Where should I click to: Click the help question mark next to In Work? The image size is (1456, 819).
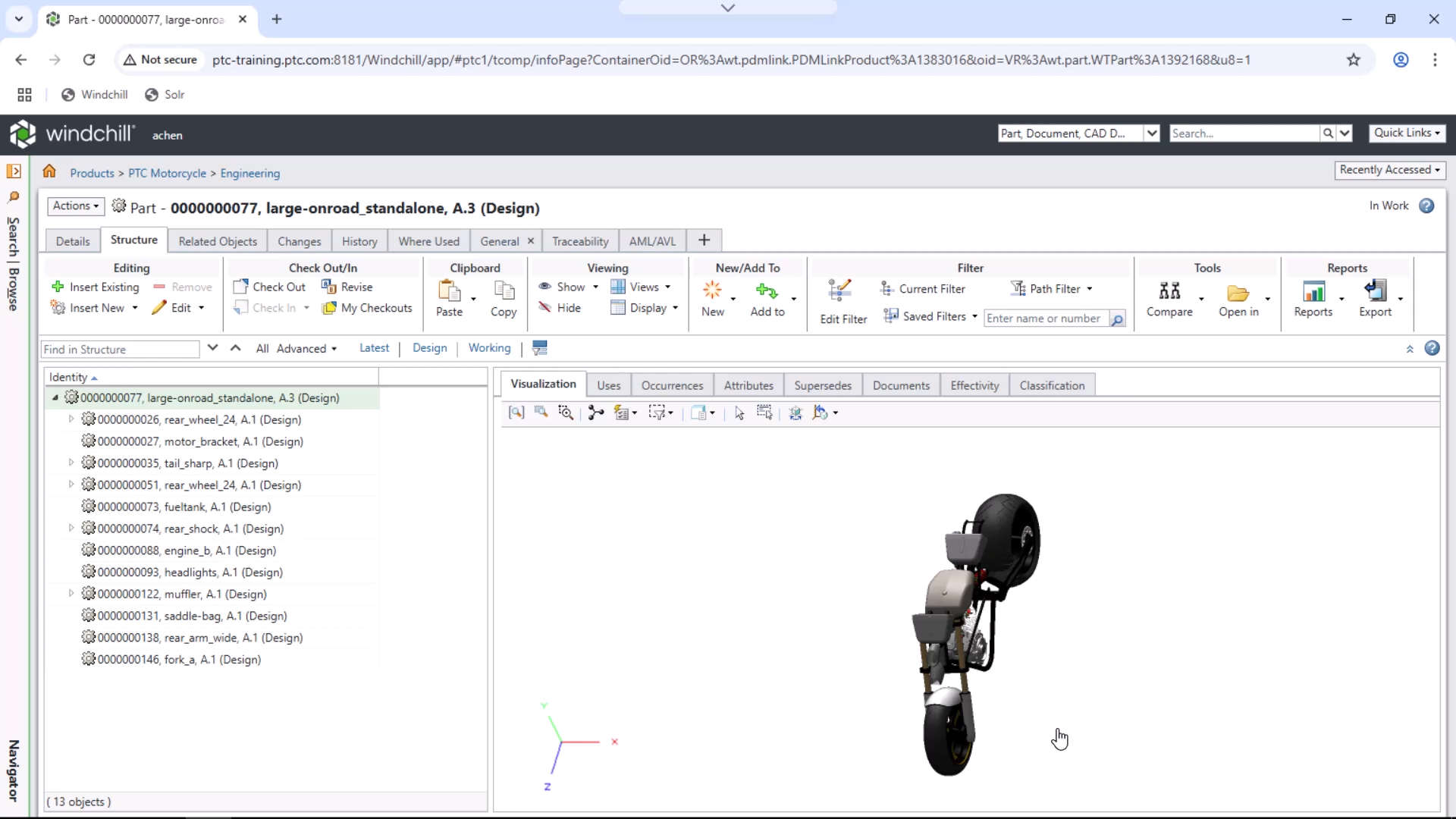1426,206
